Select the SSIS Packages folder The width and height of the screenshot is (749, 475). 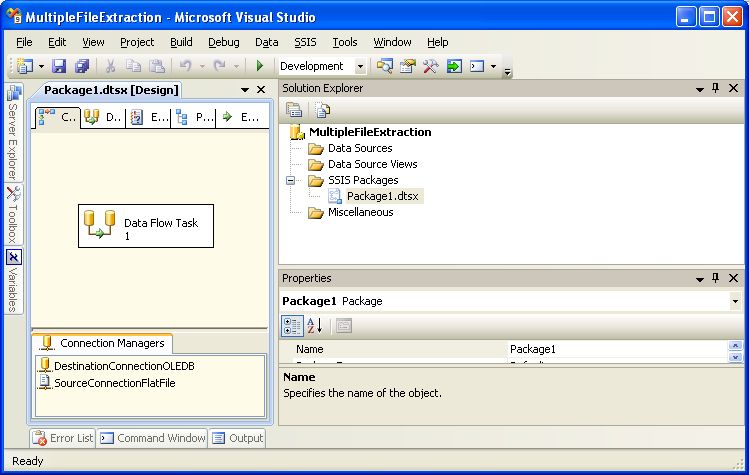click(363, 180)
